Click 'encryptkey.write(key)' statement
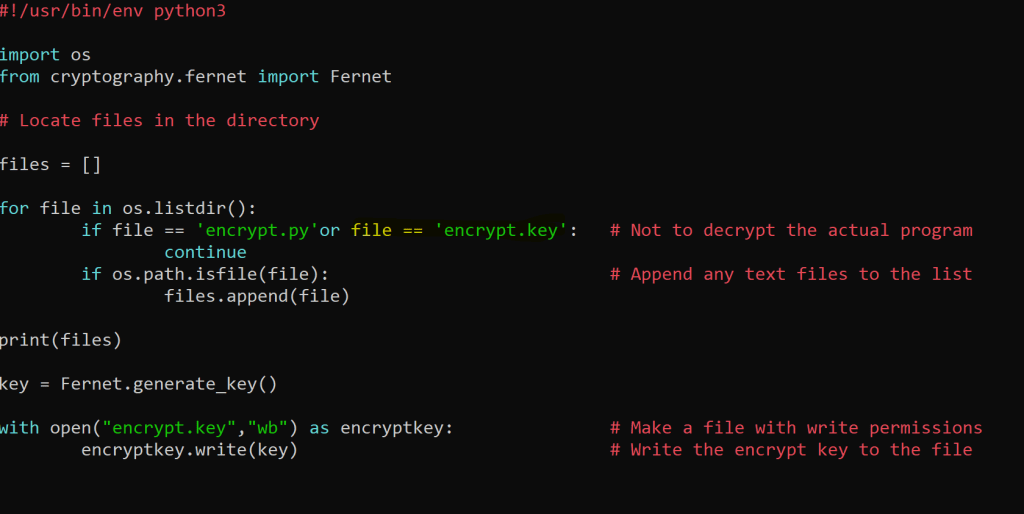 [x=190, y=450]
